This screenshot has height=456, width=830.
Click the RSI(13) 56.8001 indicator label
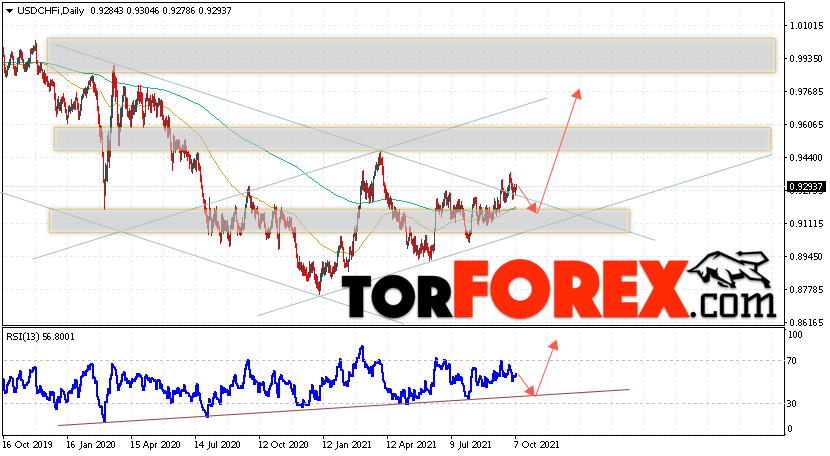[40, 336]
